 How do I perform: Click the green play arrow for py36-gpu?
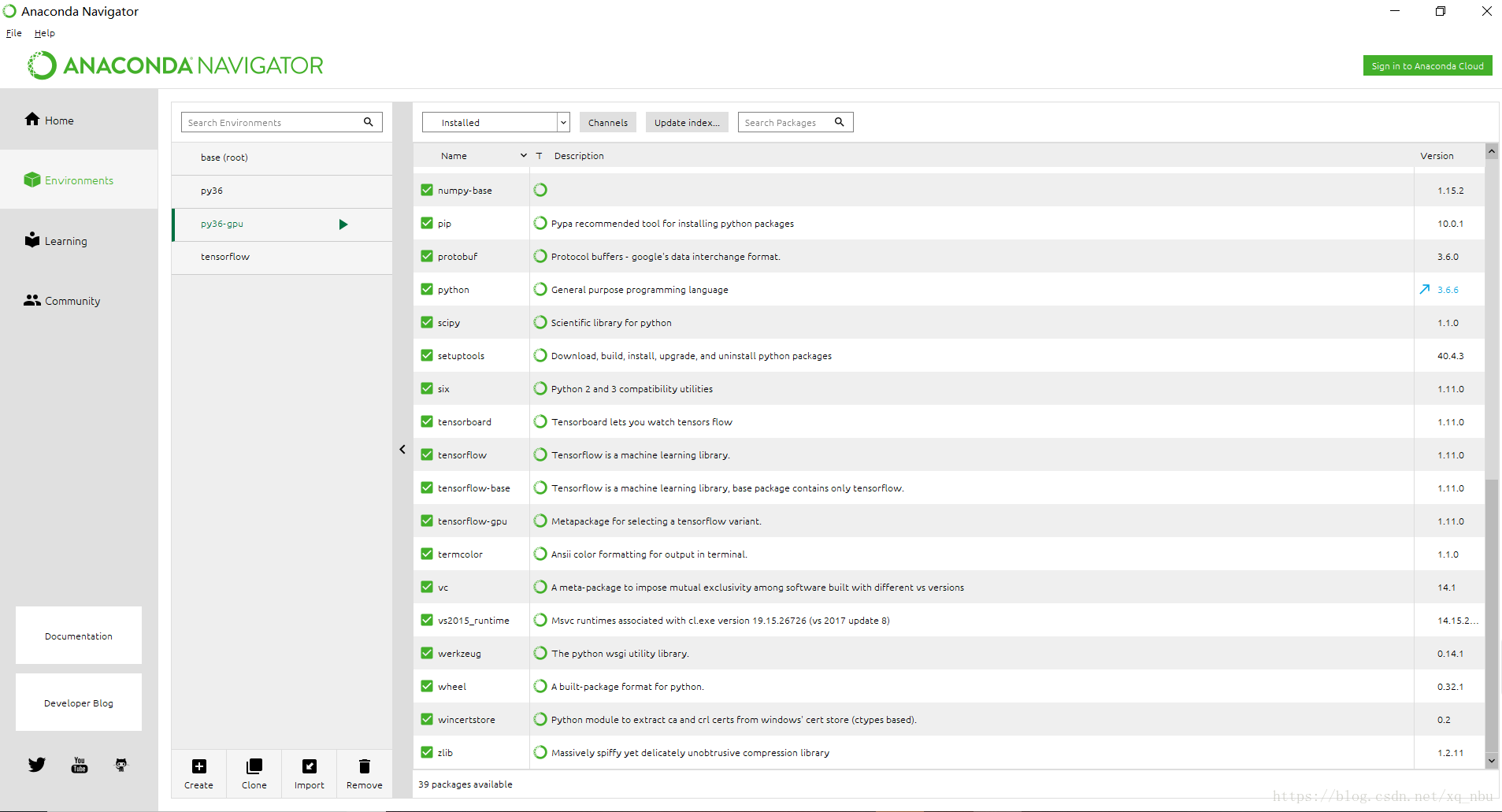343,224
